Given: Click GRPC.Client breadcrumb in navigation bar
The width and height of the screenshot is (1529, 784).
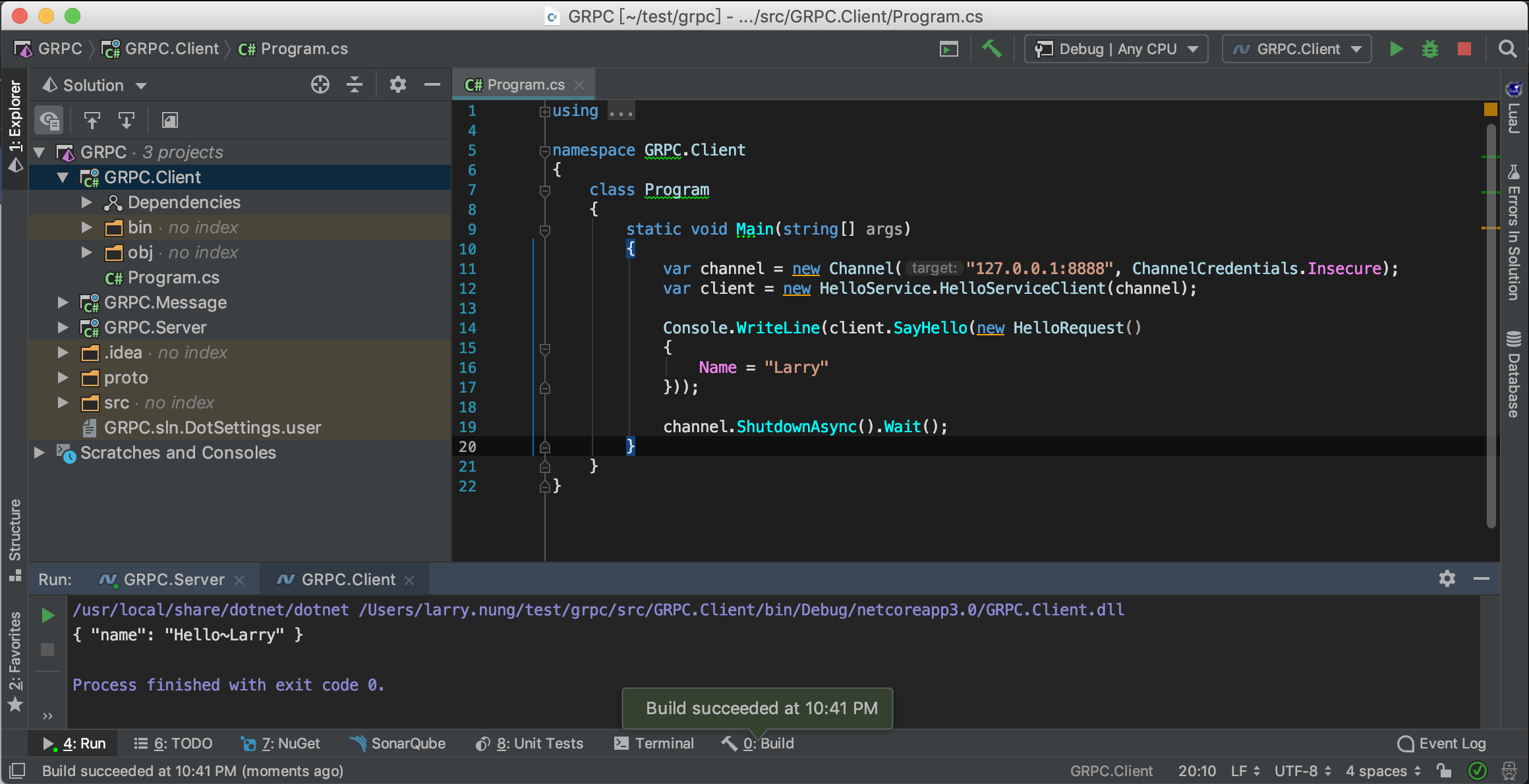Looking at the screenshot, I should point(160,49).
